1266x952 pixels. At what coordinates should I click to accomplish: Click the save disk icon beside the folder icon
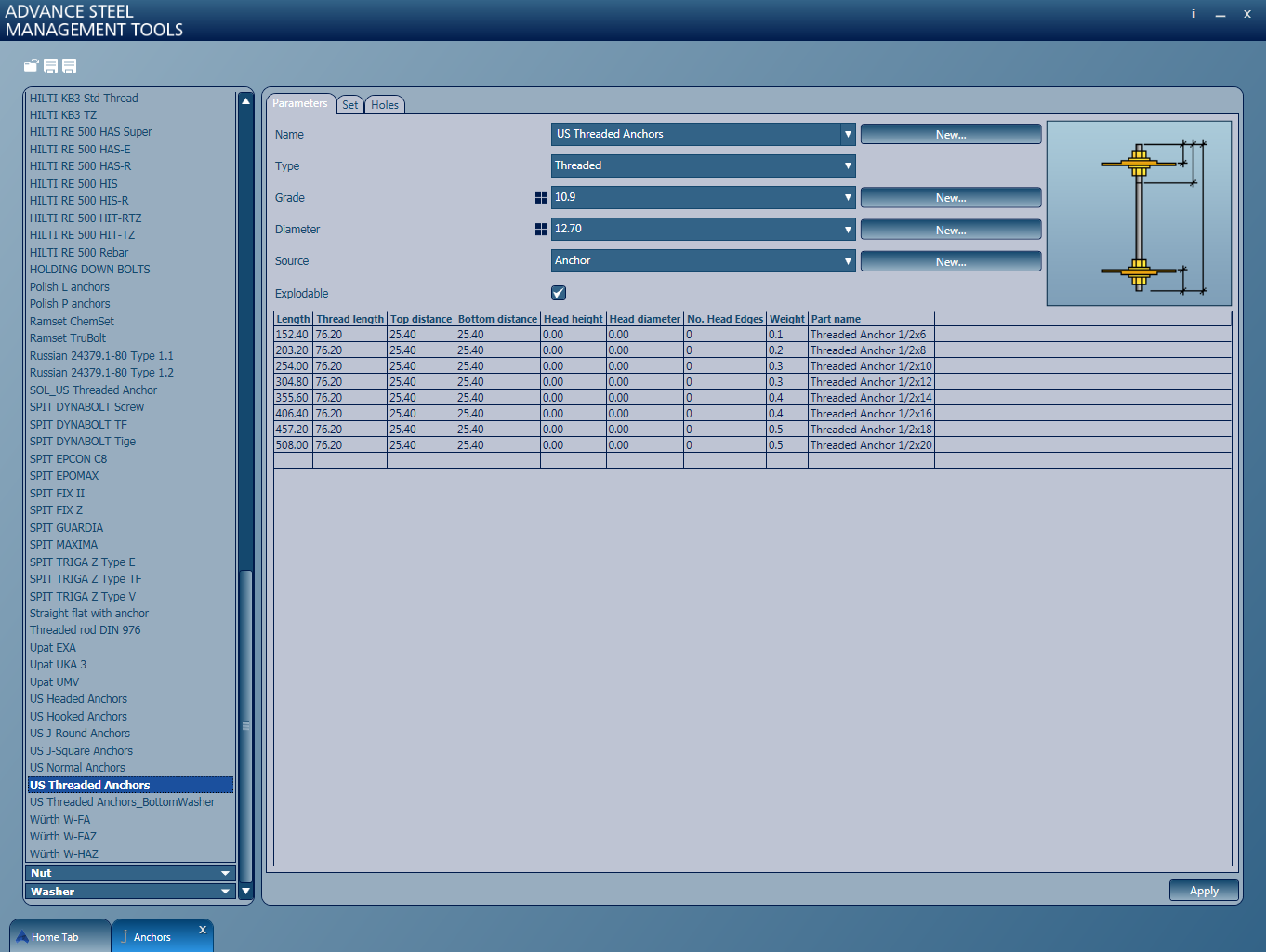(51, 66)
